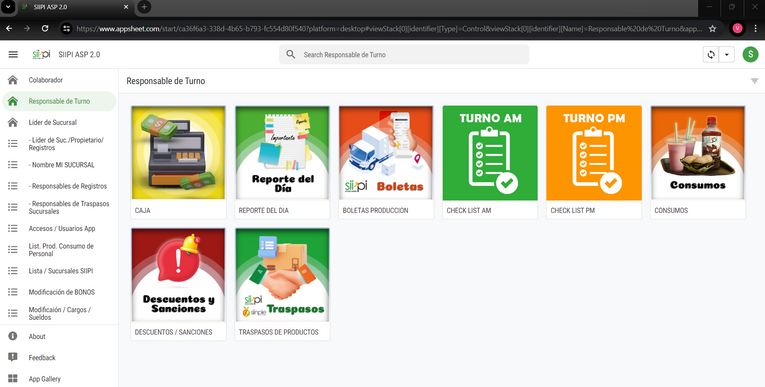
Task: Open the hamburger navigation menu
Action: point(13,54)
